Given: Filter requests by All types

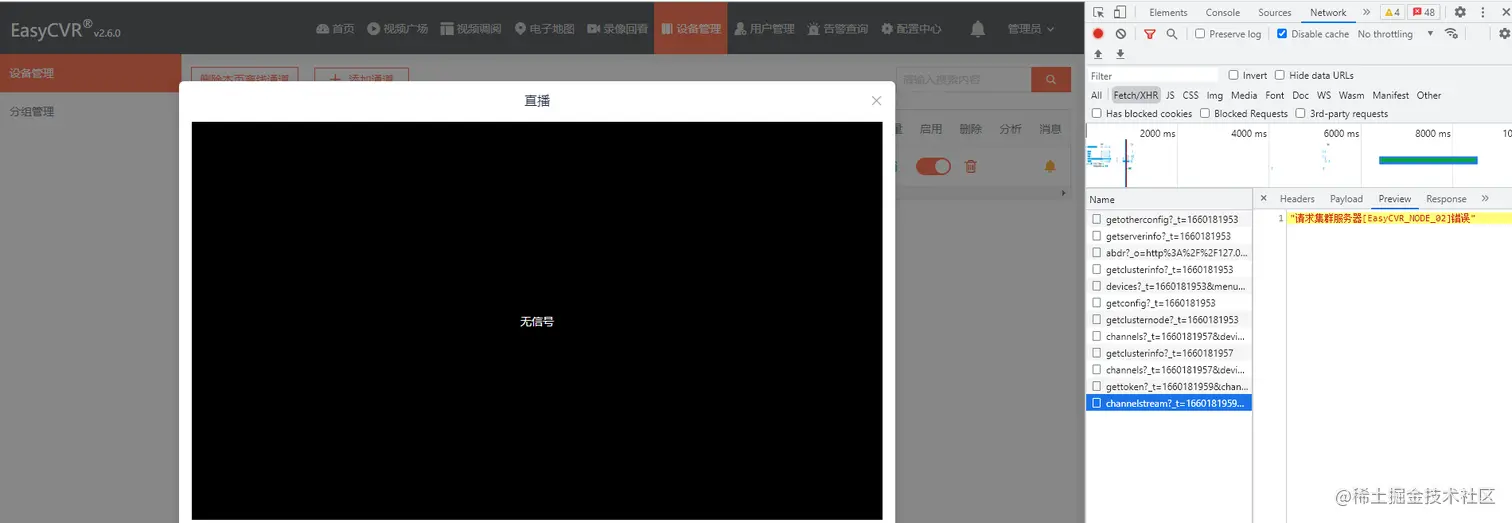Looking at the screenshot, I should [1096, 95].
